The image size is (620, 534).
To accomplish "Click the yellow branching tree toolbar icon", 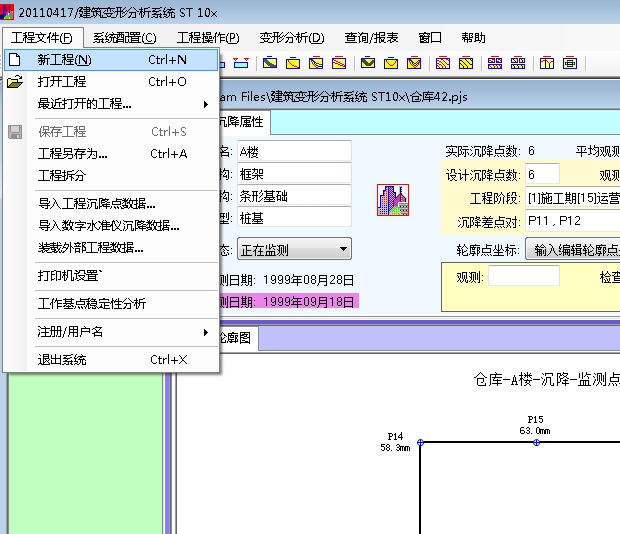I will pos(547,63).
